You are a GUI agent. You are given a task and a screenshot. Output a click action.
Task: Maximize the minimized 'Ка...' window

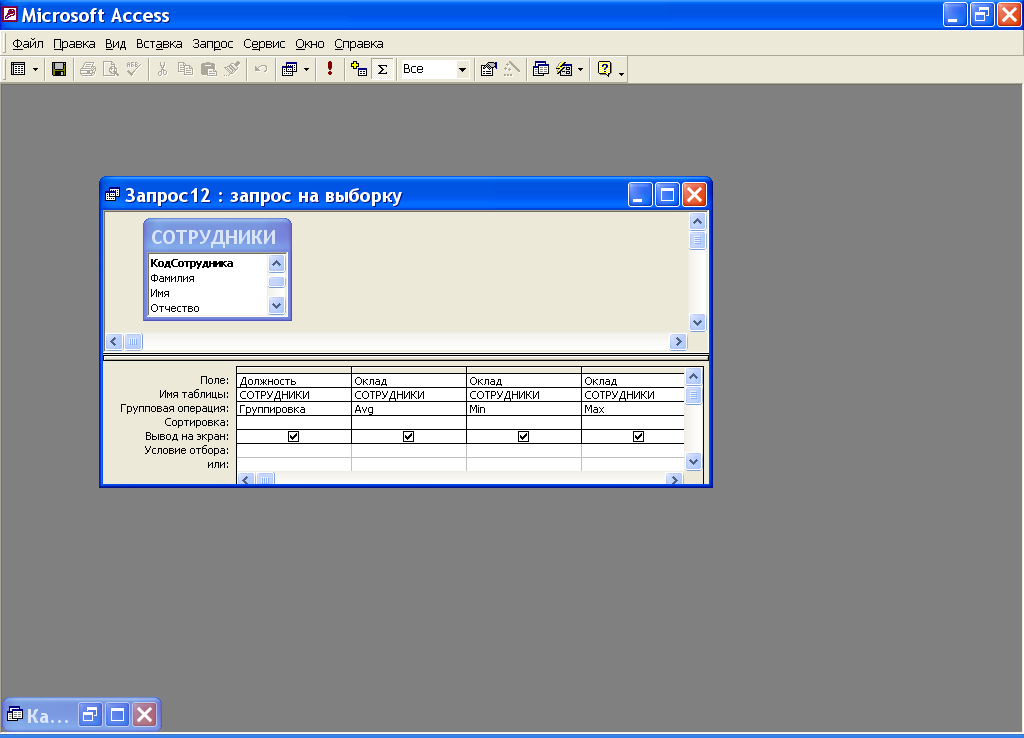pyautogui.click(x=118, y=714)
